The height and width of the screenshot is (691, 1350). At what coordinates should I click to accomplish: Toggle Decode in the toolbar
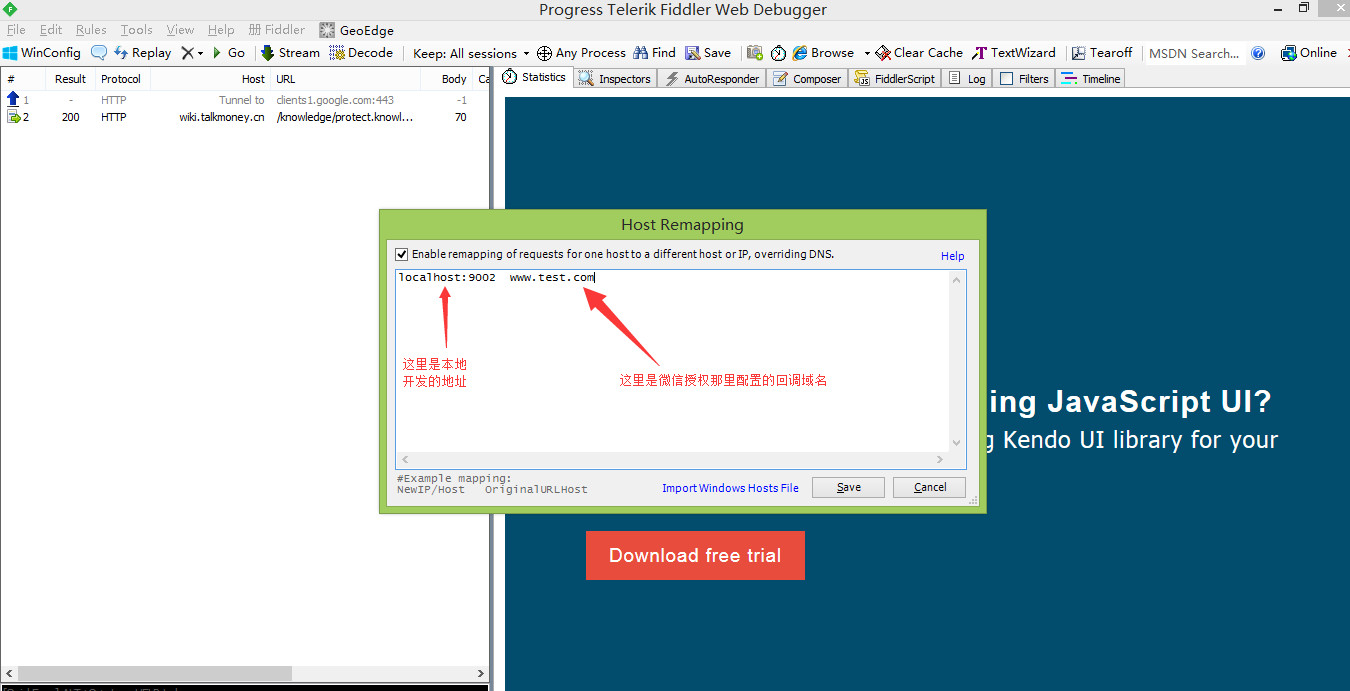coord(362,53)
